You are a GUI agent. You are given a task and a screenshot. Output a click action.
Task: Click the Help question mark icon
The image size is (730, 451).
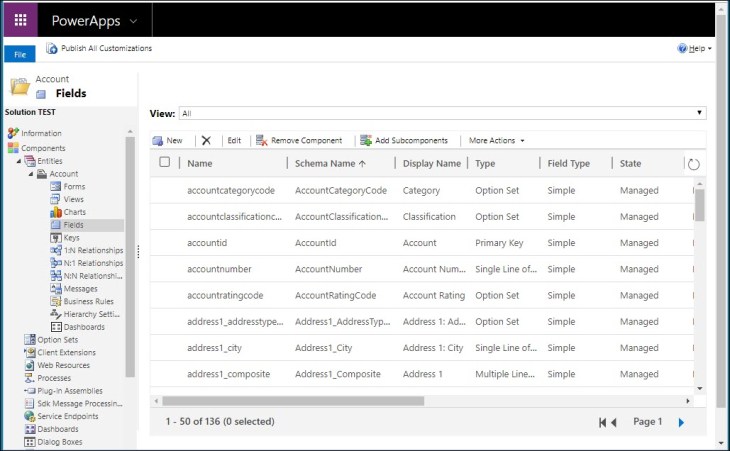683,48
